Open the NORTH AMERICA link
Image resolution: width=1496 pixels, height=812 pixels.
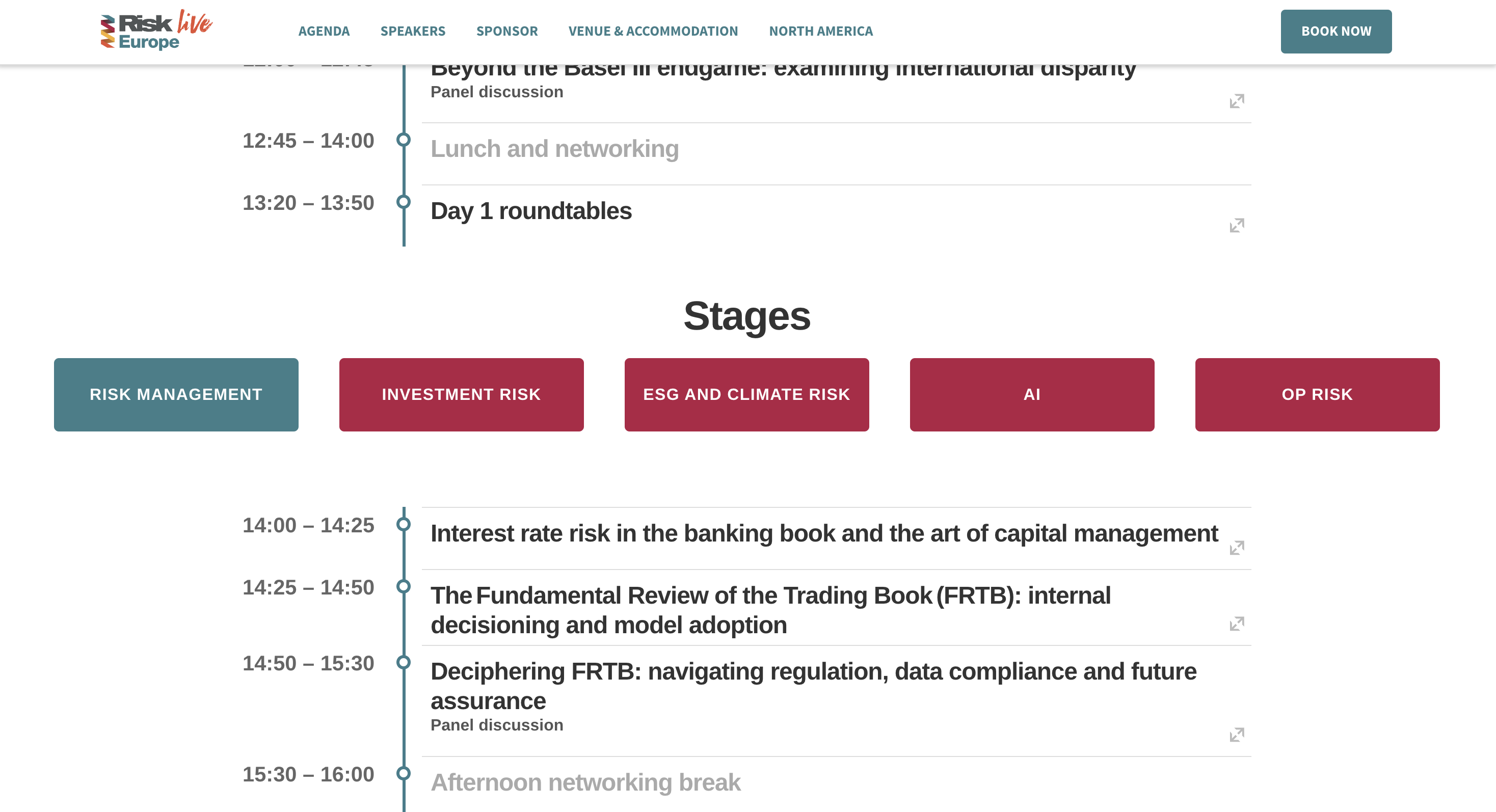[x=820, y=32]
